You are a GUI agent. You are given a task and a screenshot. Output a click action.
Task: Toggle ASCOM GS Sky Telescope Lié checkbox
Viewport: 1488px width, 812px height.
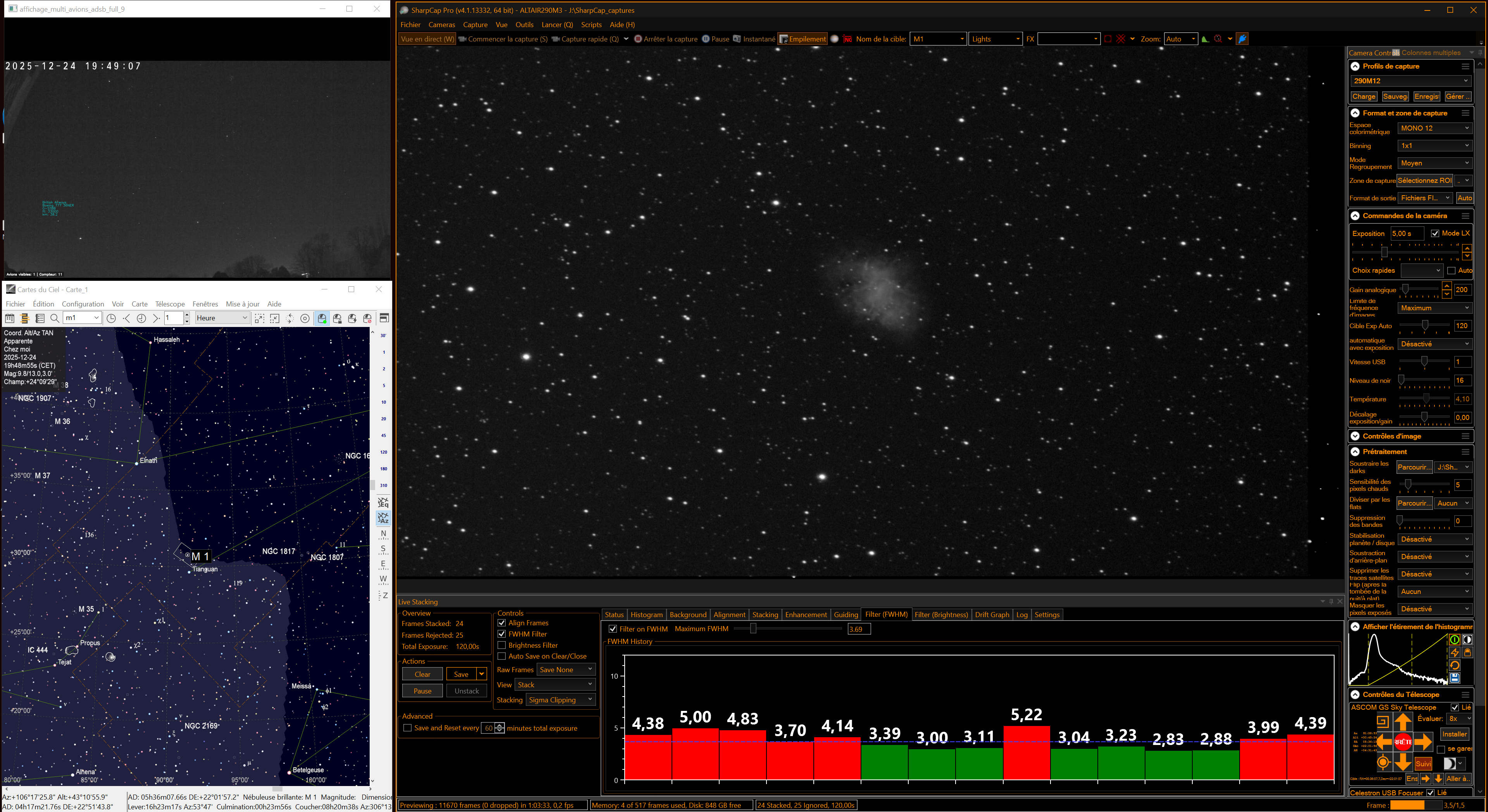1455,707
